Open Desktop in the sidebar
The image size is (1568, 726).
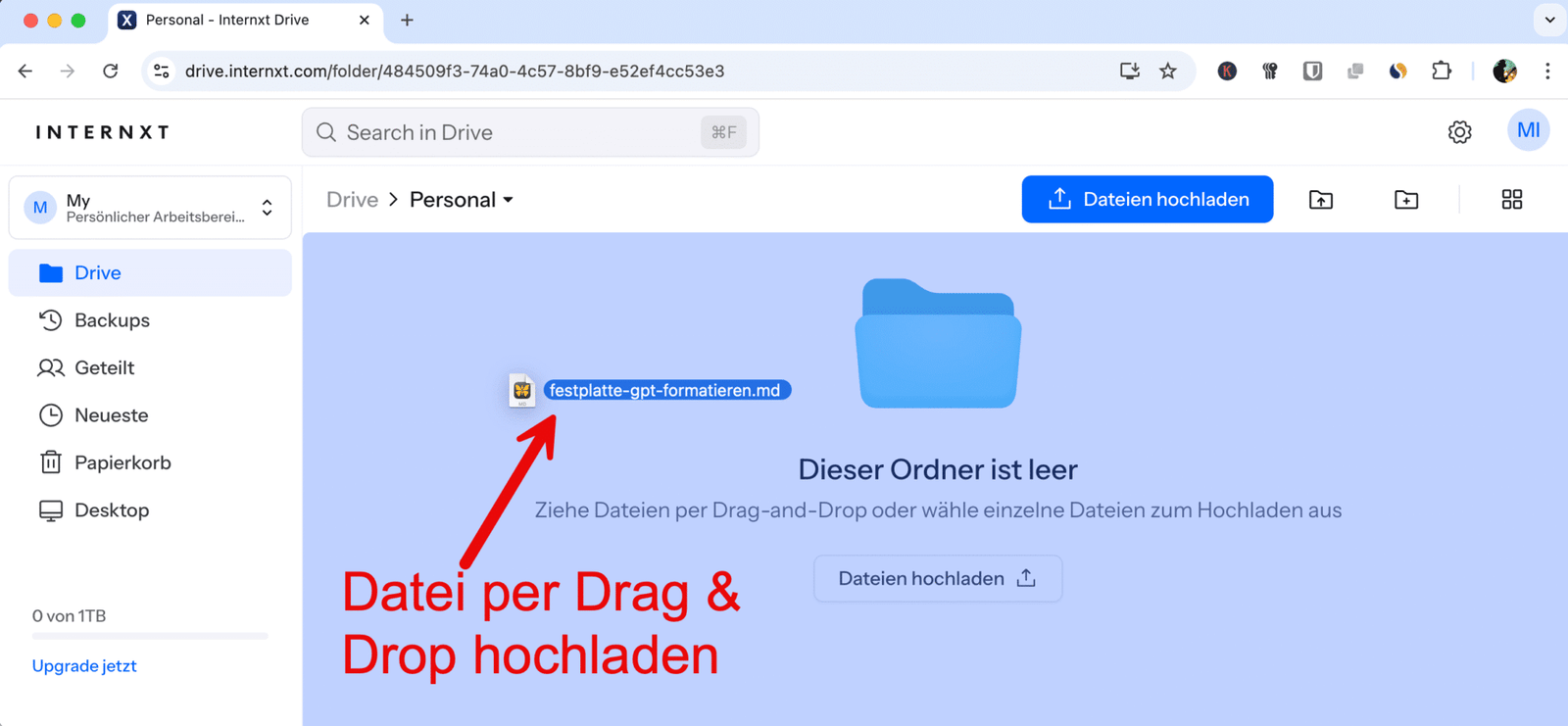click(x=150, y=510)
